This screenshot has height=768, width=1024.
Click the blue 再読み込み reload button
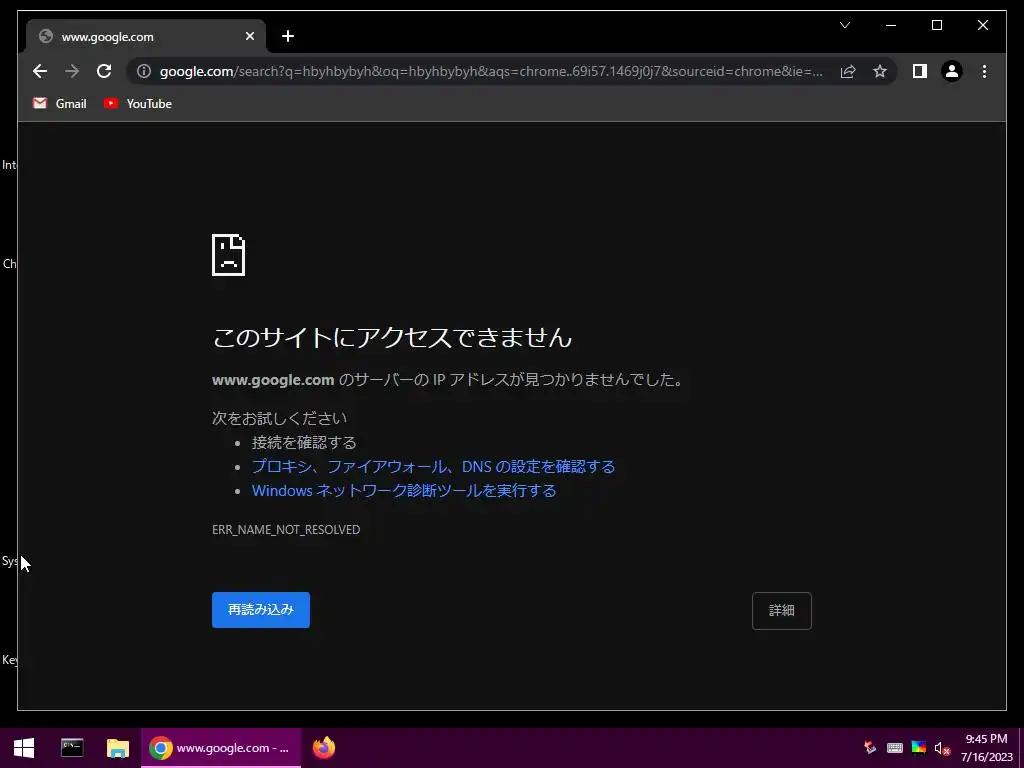click(x=261, y=609)
